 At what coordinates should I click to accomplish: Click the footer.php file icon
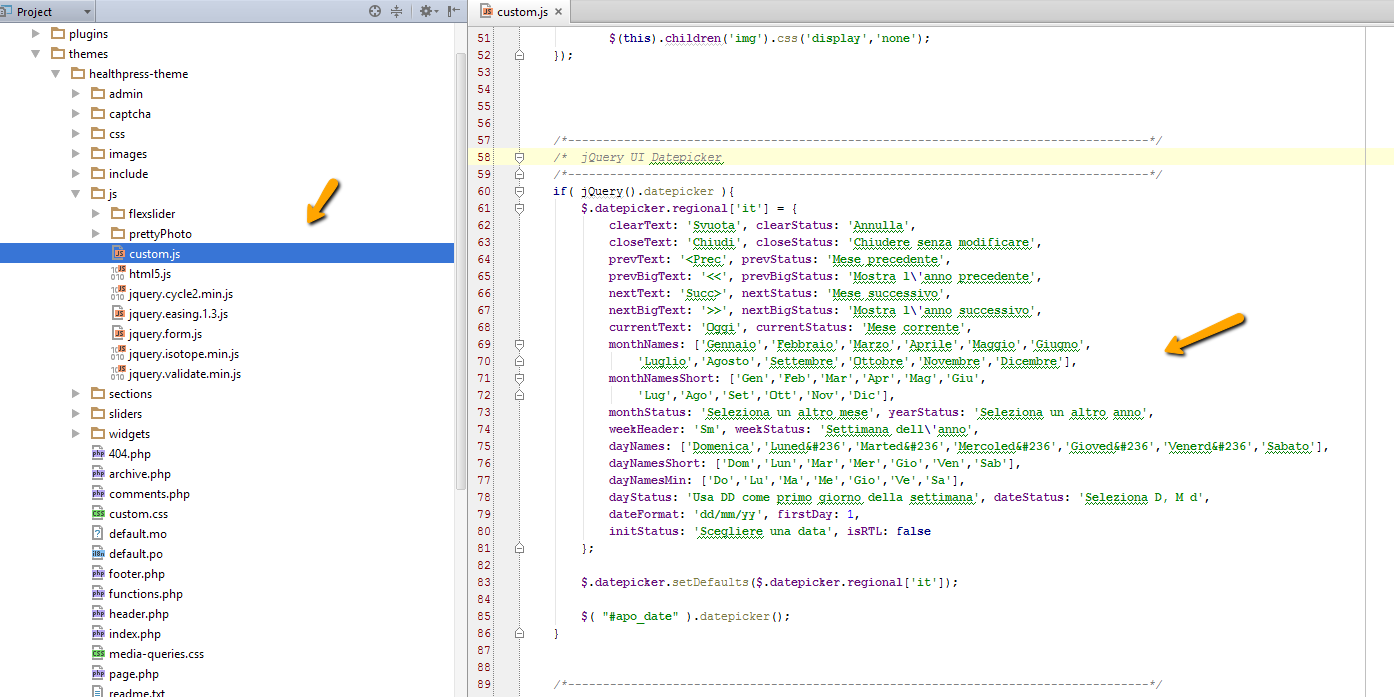(98, 574)
